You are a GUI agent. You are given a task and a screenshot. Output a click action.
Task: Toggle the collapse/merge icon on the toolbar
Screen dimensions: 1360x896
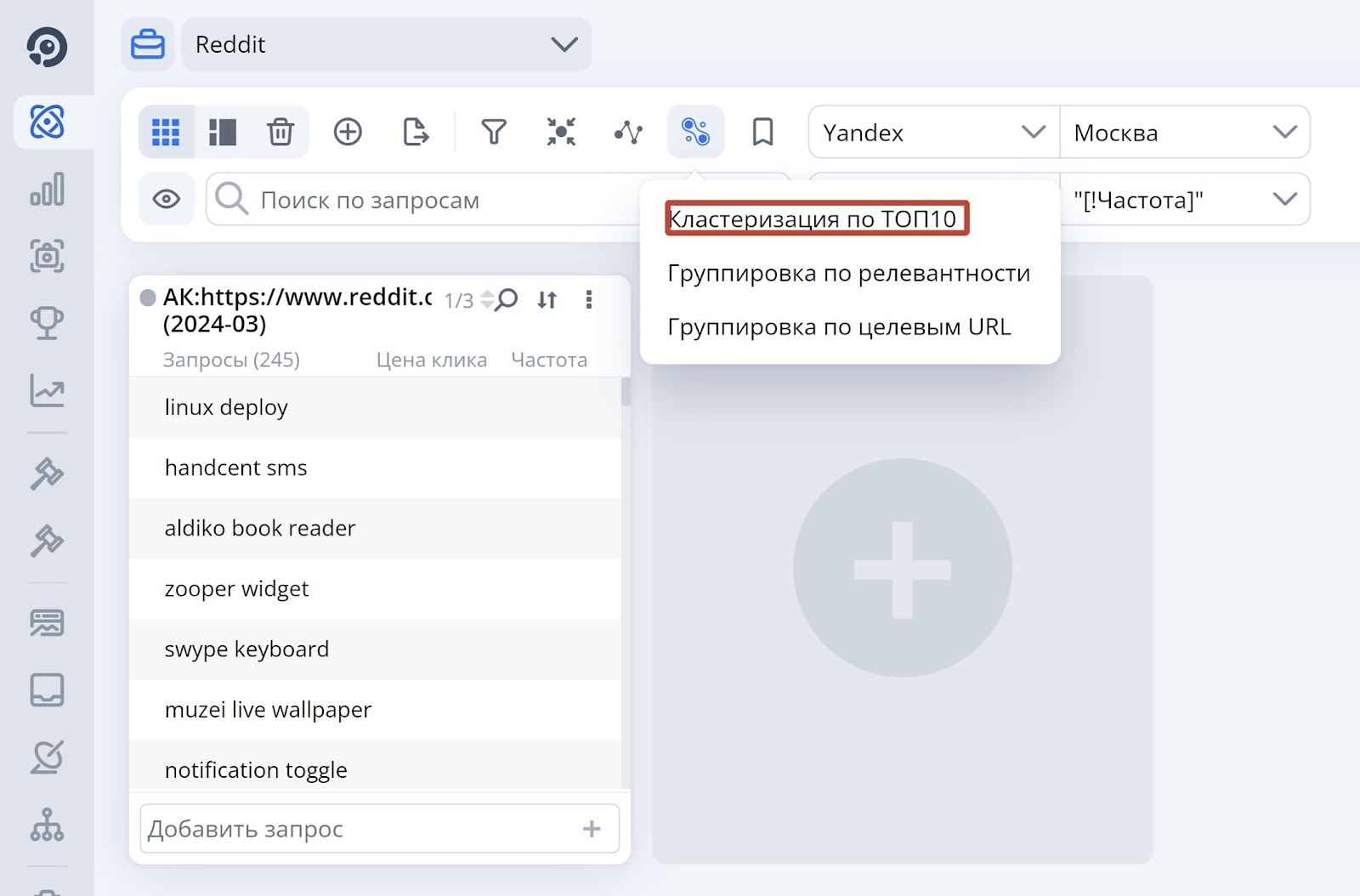pos(560,132)
